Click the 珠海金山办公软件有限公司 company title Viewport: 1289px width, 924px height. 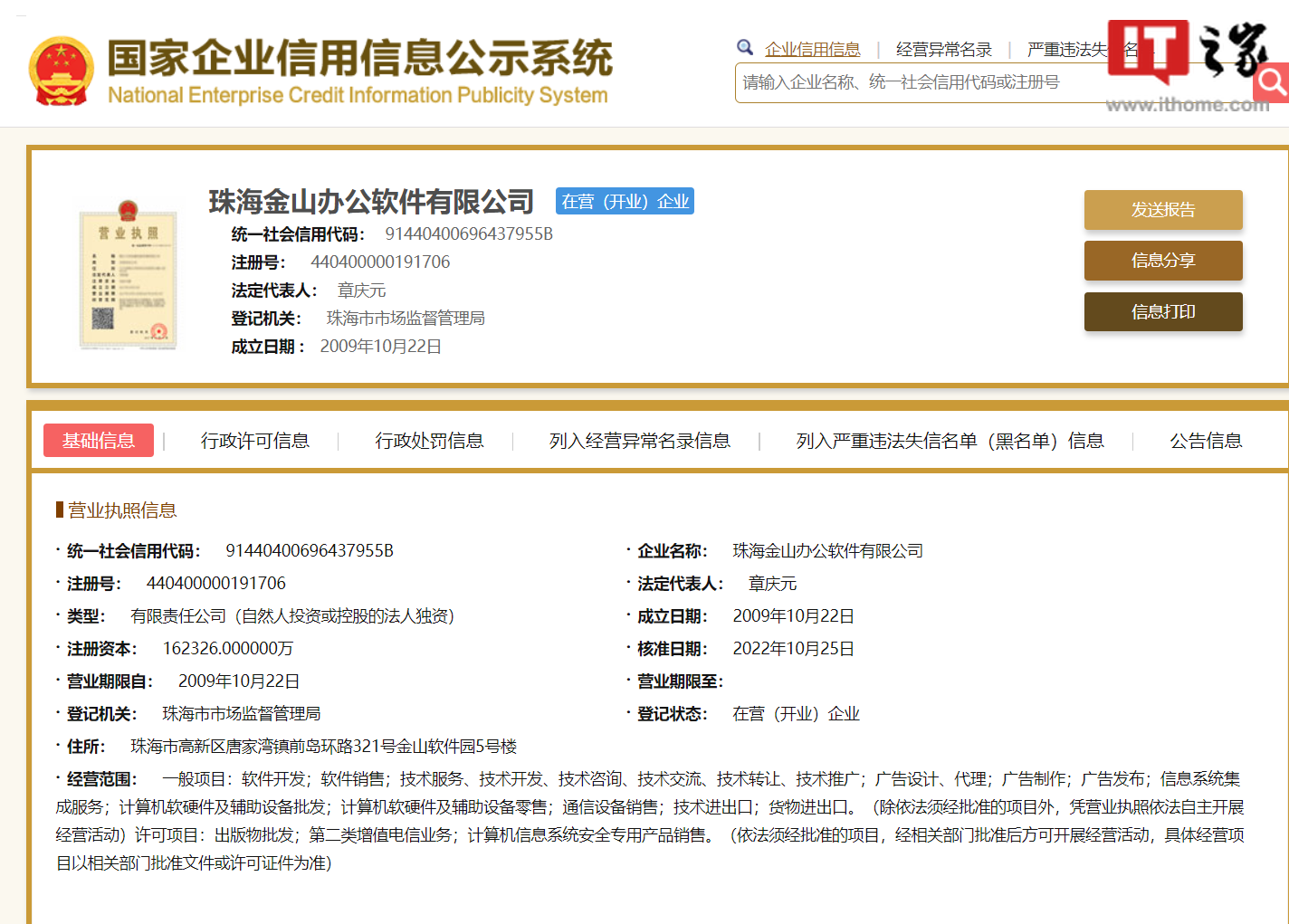coord(371,201)
